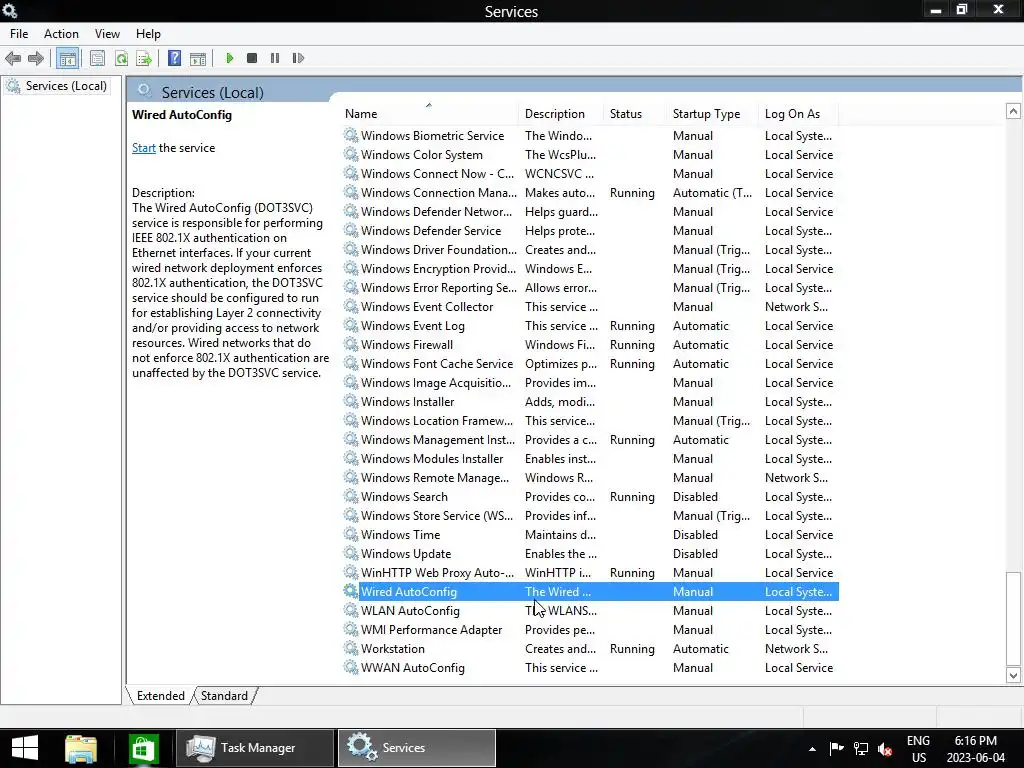Click the WLAN AutoConfig gear icon
This screenshot has height=768, width=1024.
351,611
